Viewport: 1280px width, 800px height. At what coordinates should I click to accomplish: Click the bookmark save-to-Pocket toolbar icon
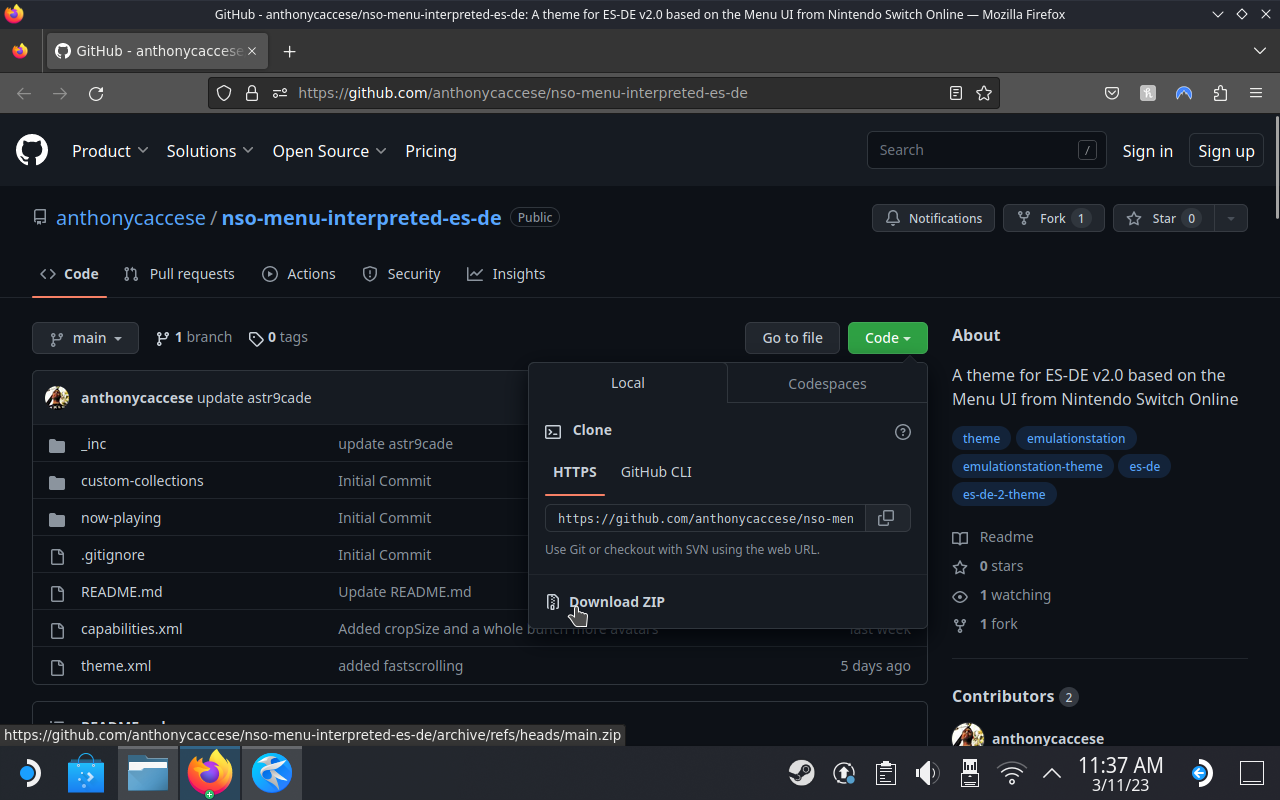pos(1111,93)
